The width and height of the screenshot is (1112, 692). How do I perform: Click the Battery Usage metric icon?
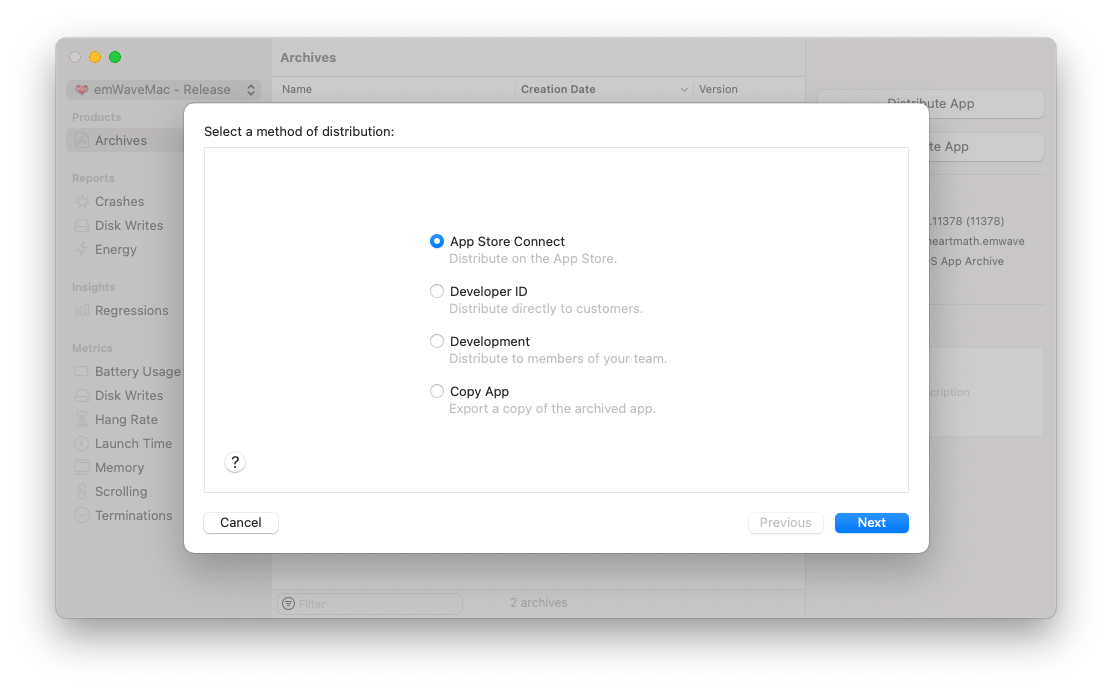click(82, 372)
